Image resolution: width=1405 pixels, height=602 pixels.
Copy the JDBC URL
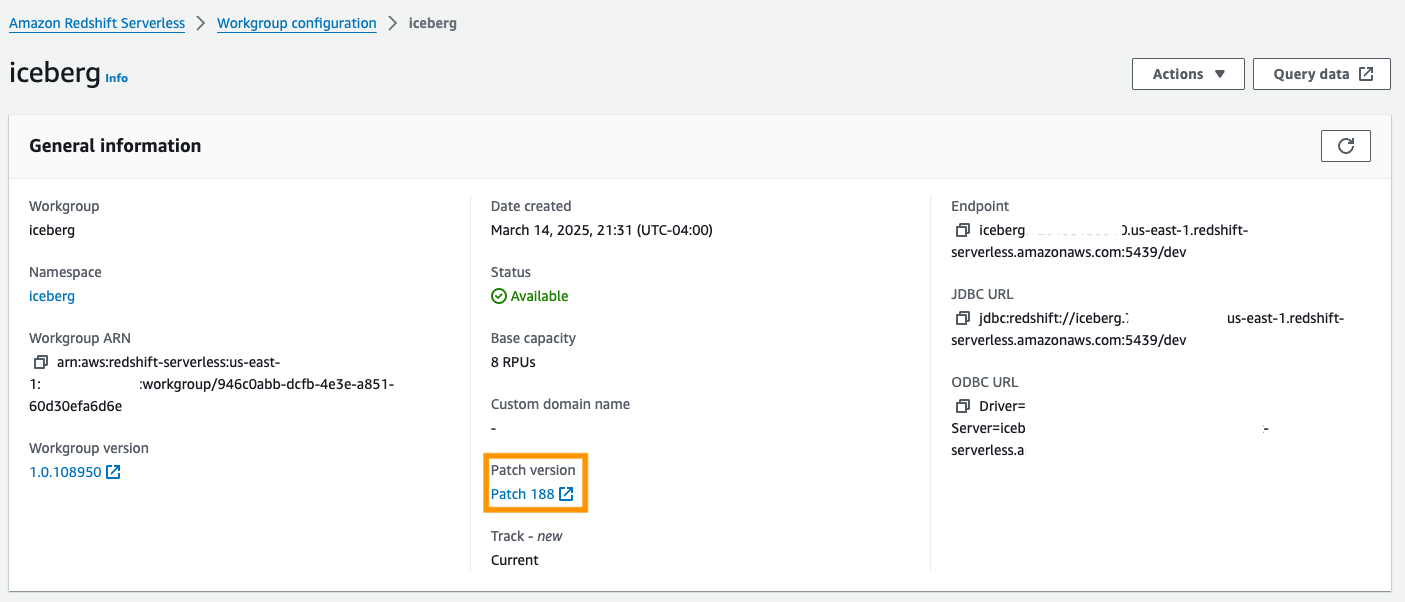click(963, 318)
